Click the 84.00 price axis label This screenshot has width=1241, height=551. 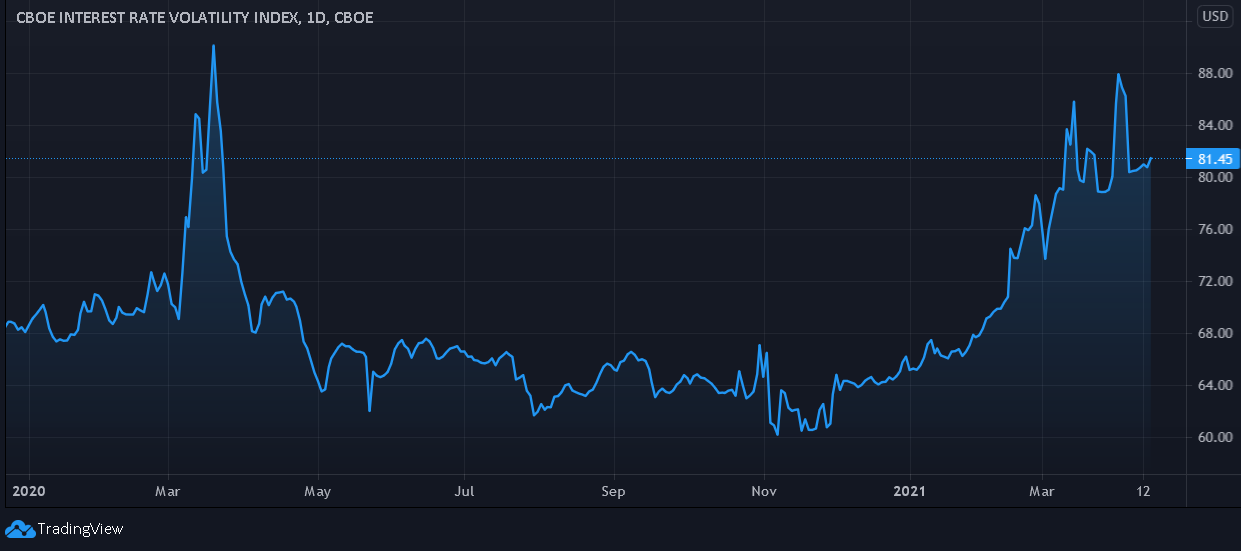click(1213, 125)
